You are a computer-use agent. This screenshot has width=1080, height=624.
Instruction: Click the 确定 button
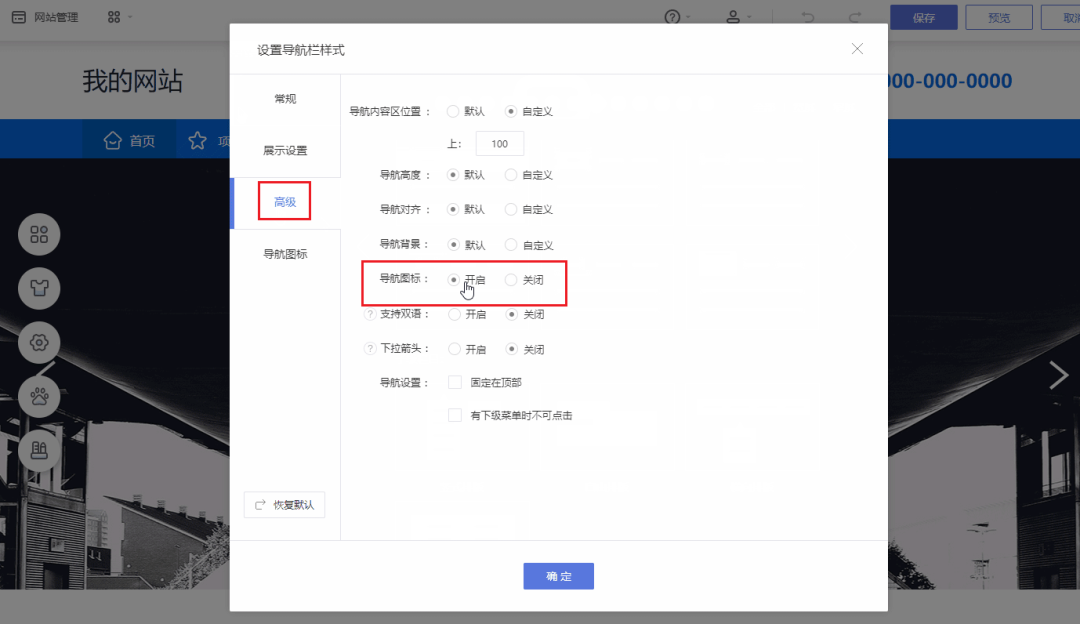pos(558,576)
